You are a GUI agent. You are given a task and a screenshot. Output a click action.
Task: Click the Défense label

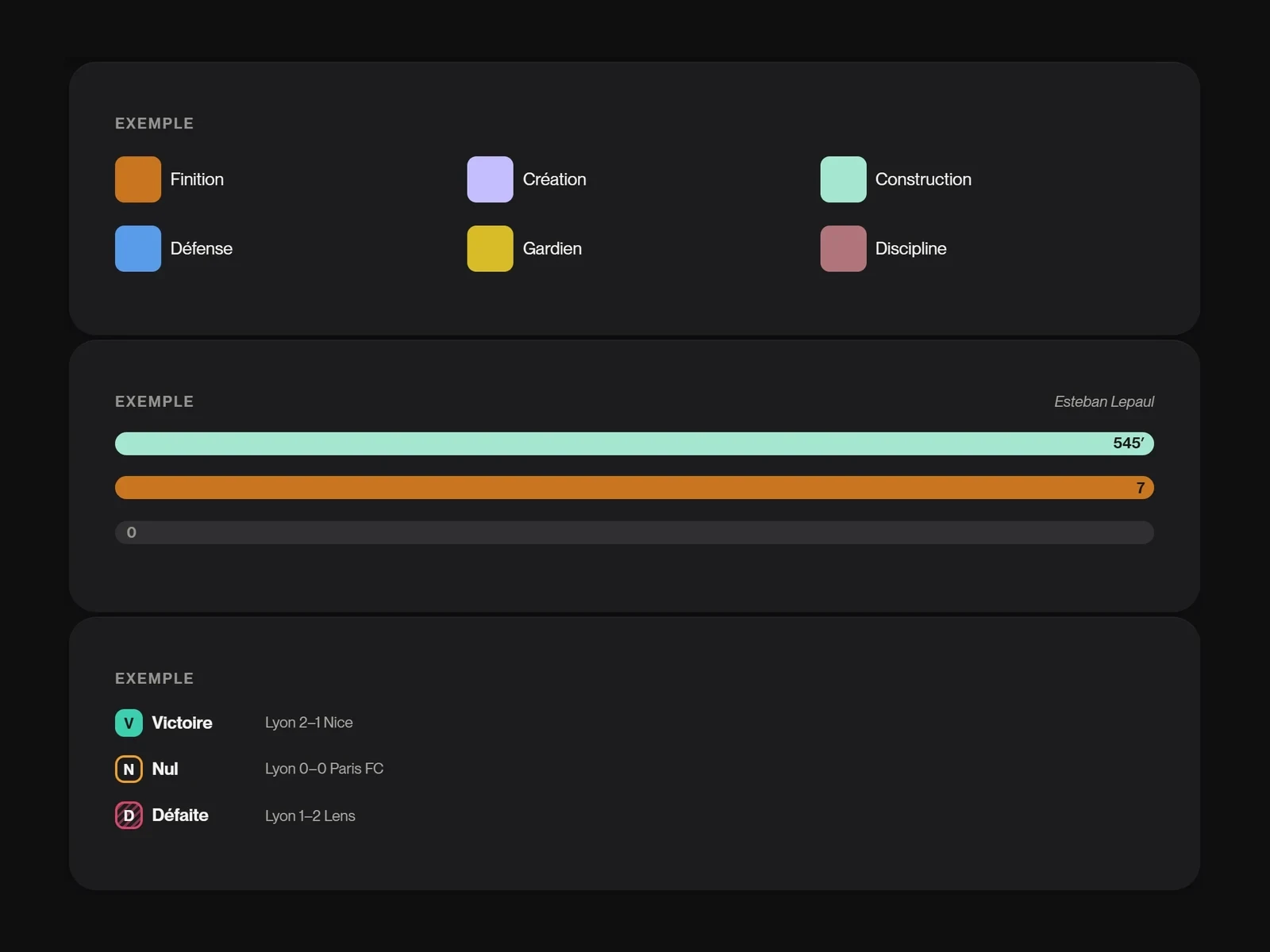point(202,248)
